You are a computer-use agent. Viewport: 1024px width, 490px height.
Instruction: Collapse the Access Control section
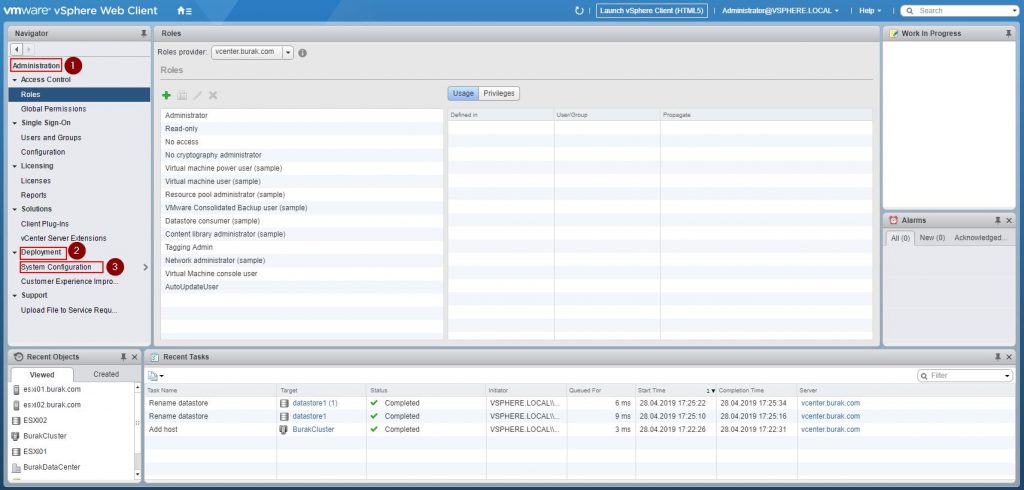(x=14, y=80)
